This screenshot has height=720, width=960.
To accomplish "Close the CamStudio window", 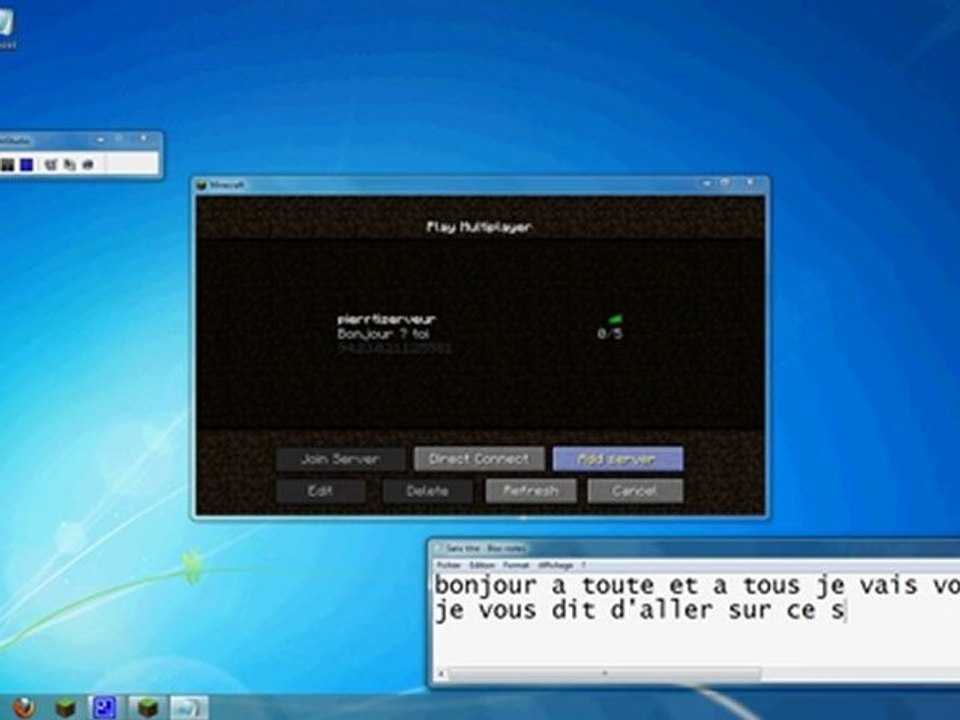I will coord(144,140).
